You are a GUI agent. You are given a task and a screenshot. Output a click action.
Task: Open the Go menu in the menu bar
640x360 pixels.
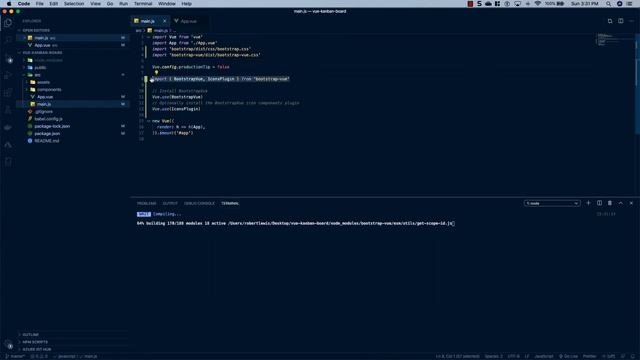pos(110,4)
